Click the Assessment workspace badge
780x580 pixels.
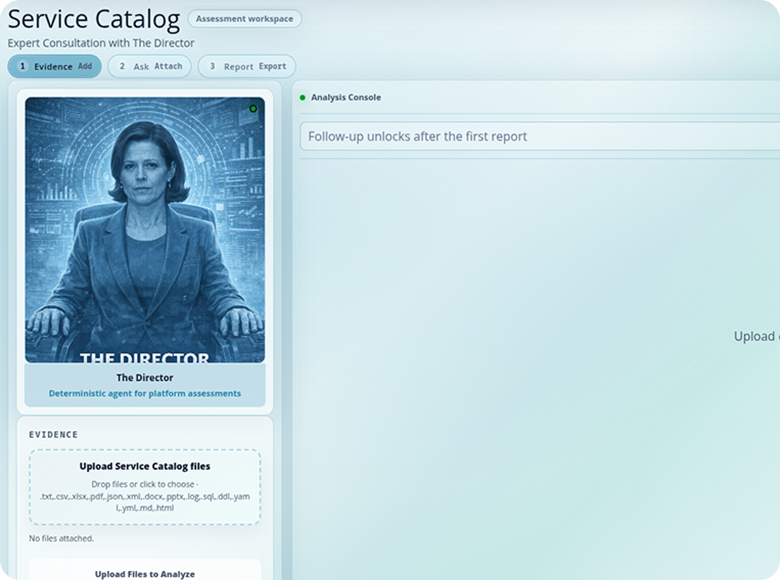[x=244, y=19]
